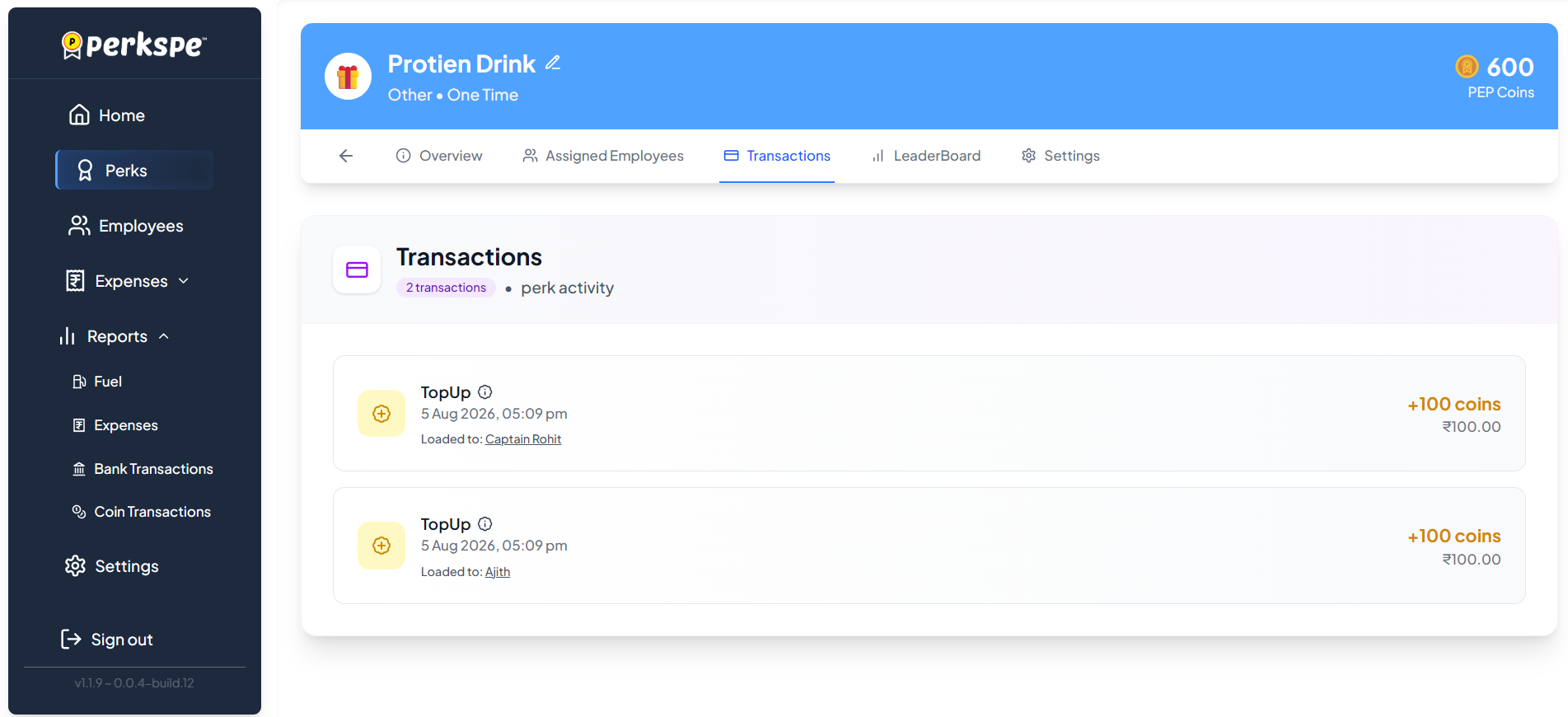Click ₹100.00 amount on Ajith row

click(1472, 560)
